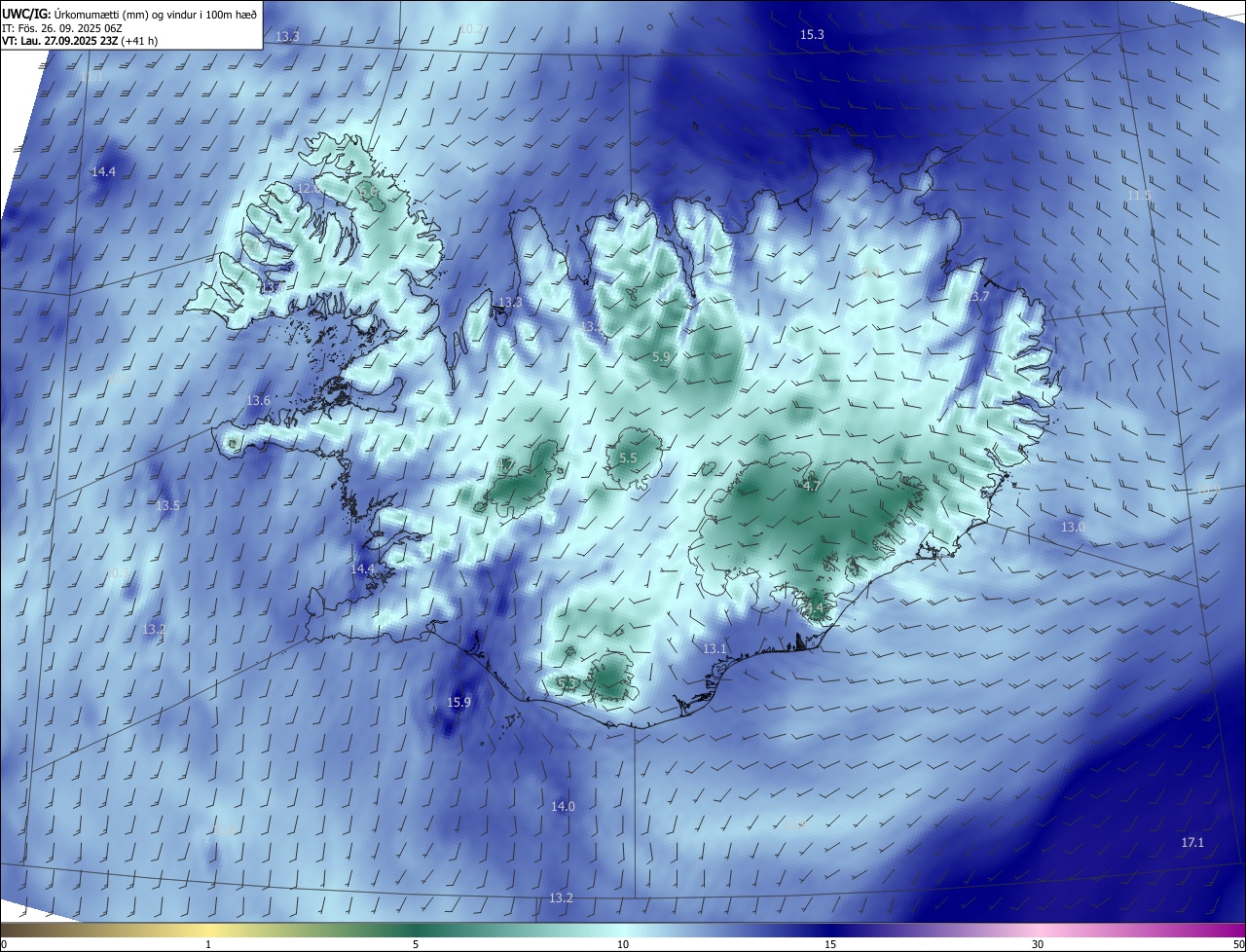The image size is (1246, 952).
Task: Click the 13.1 value label
Action: pyautogui.click(x=715, y=649)
